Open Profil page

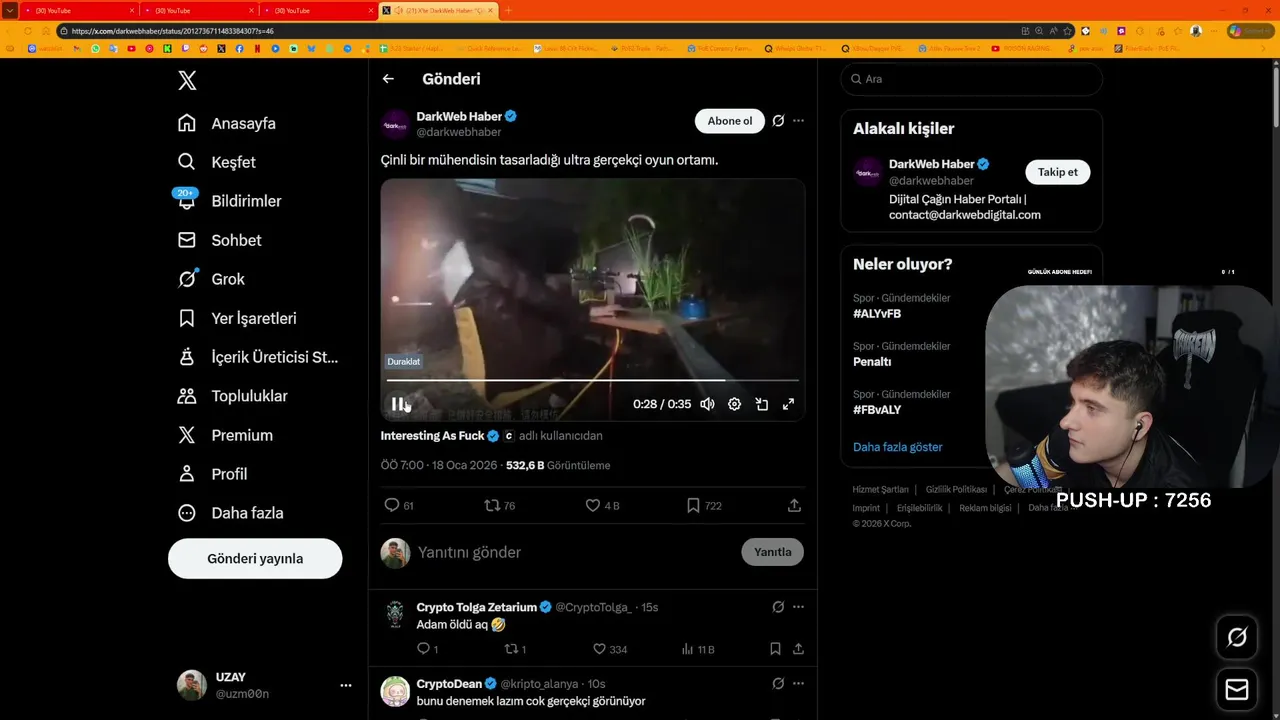pyautogui.click(x=212, y=474)
